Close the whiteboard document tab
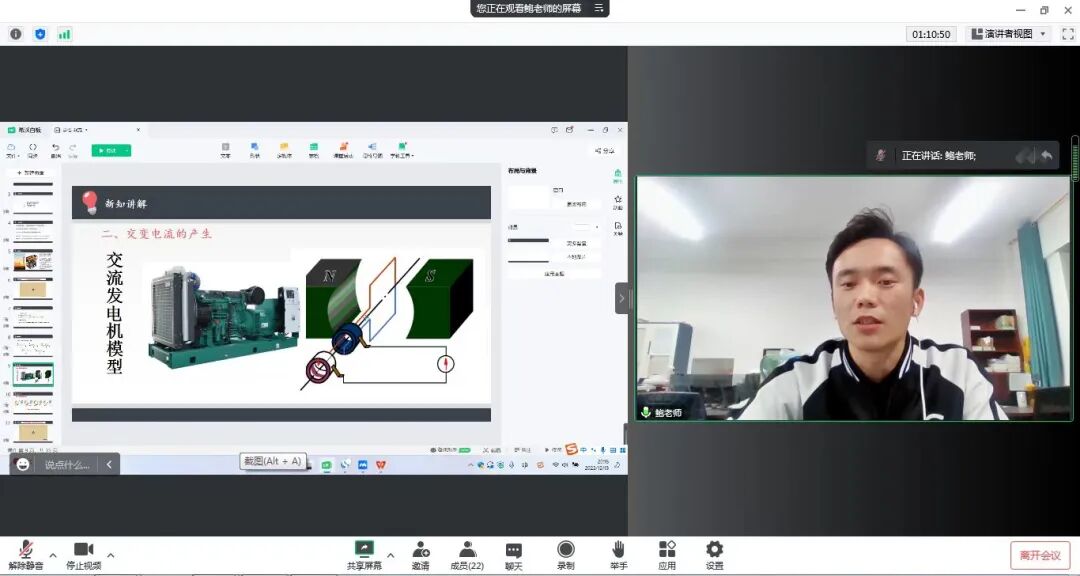Image resolution: width=1080 pixels, height=576 pixels. click(x=138, y=130)
